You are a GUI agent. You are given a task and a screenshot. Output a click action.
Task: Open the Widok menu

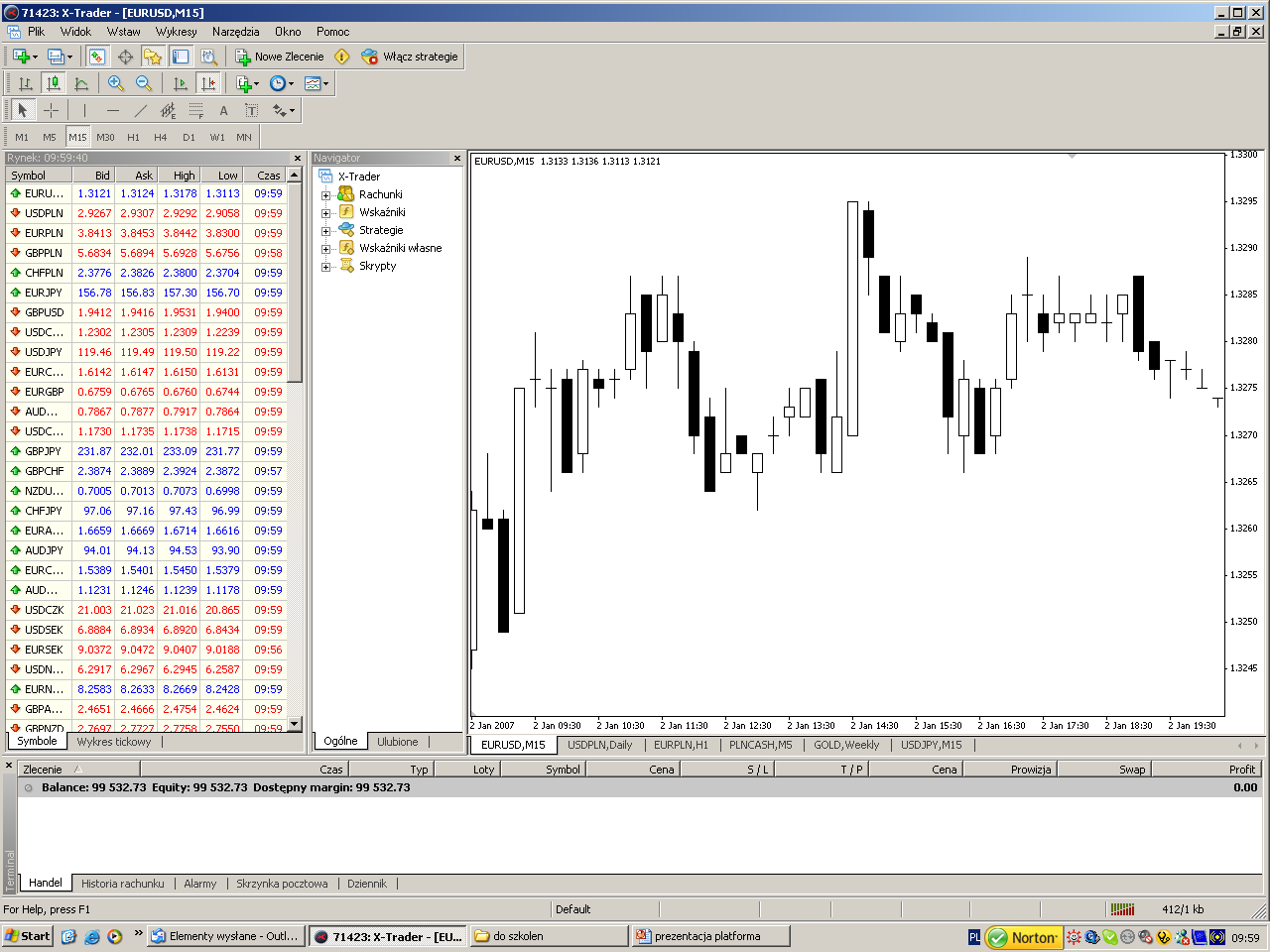point(76,32)
